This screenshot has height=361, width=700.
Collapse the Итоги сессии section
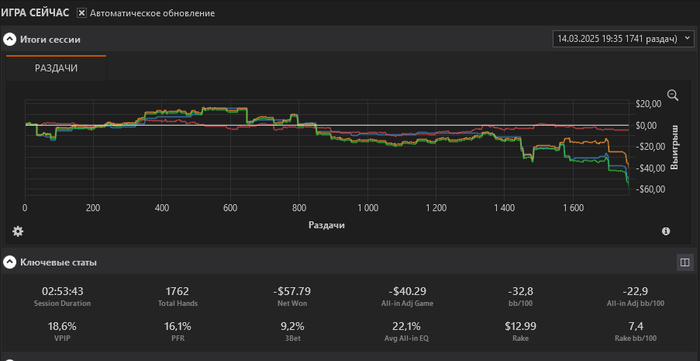9,39
